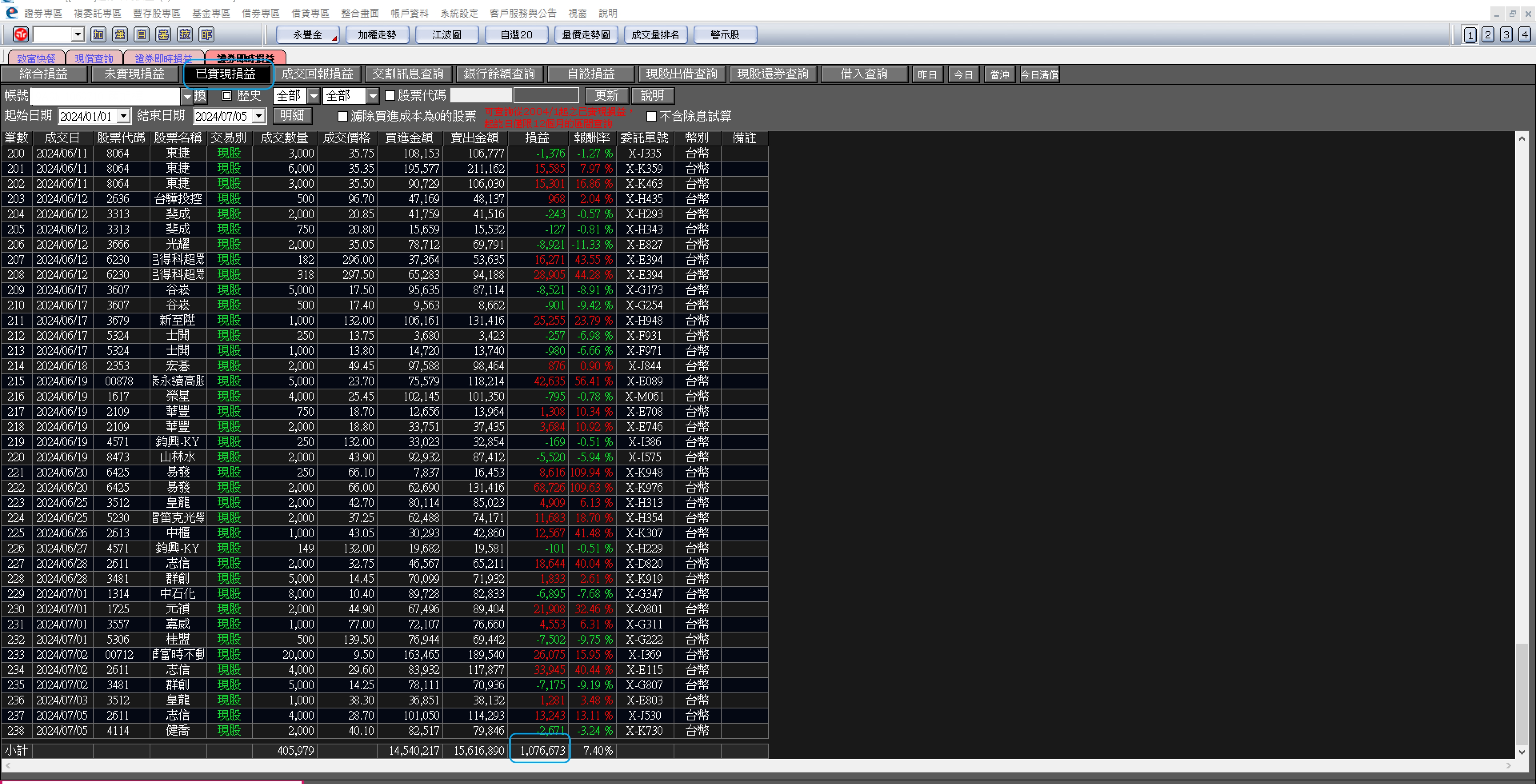The width and height of the screenshot is (1536, 784).
Task: Open the first 全部 dropdown
Action: [x=314, y=95]
